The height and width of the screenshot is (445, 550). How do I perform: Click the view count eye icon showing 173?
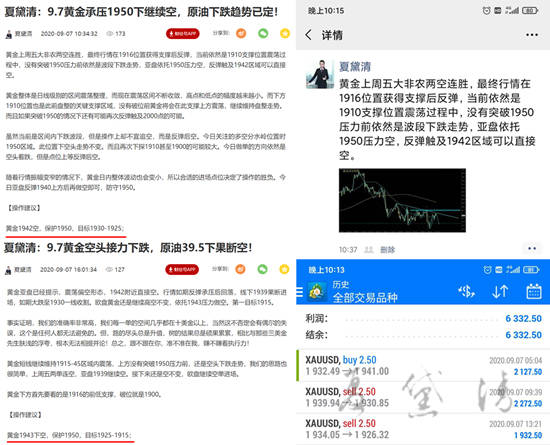pos(109,34)
